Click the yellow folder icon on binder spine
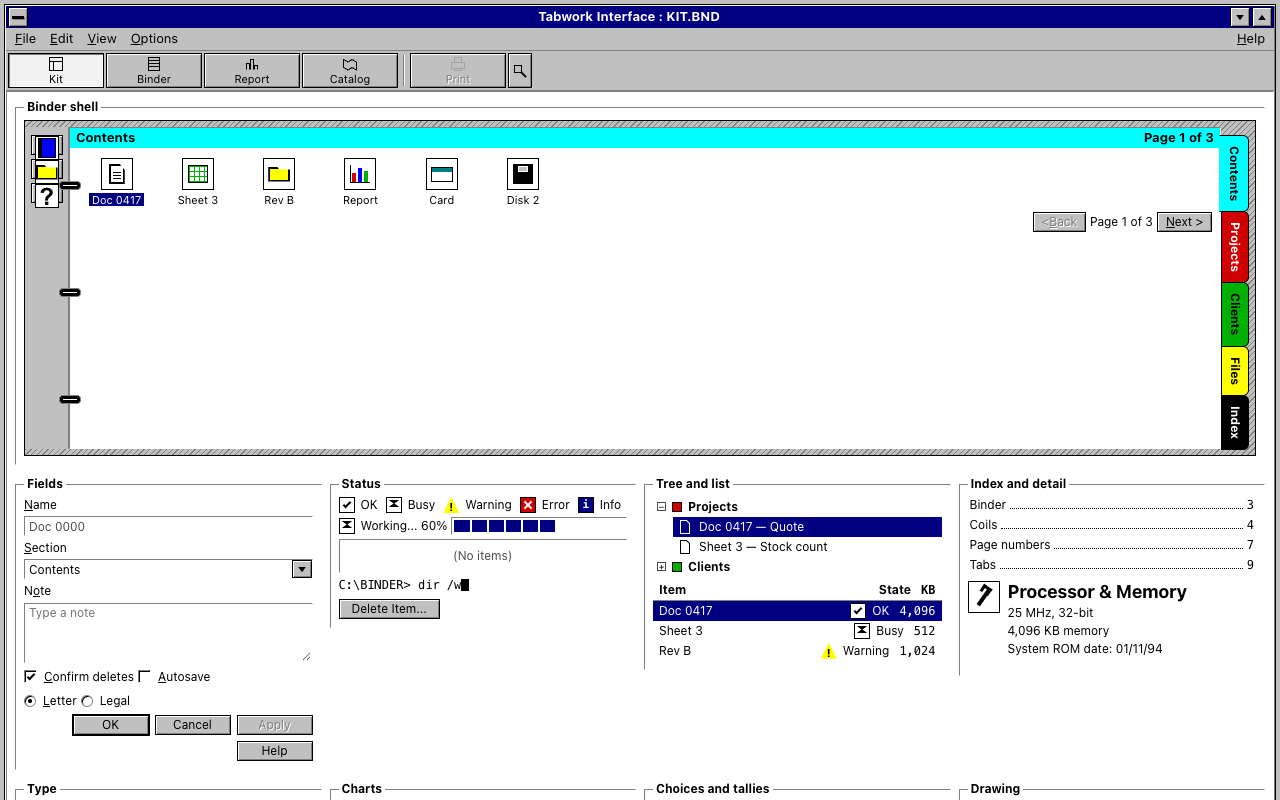This screenshot has width=1280, height=800. (x=47, y=171)
